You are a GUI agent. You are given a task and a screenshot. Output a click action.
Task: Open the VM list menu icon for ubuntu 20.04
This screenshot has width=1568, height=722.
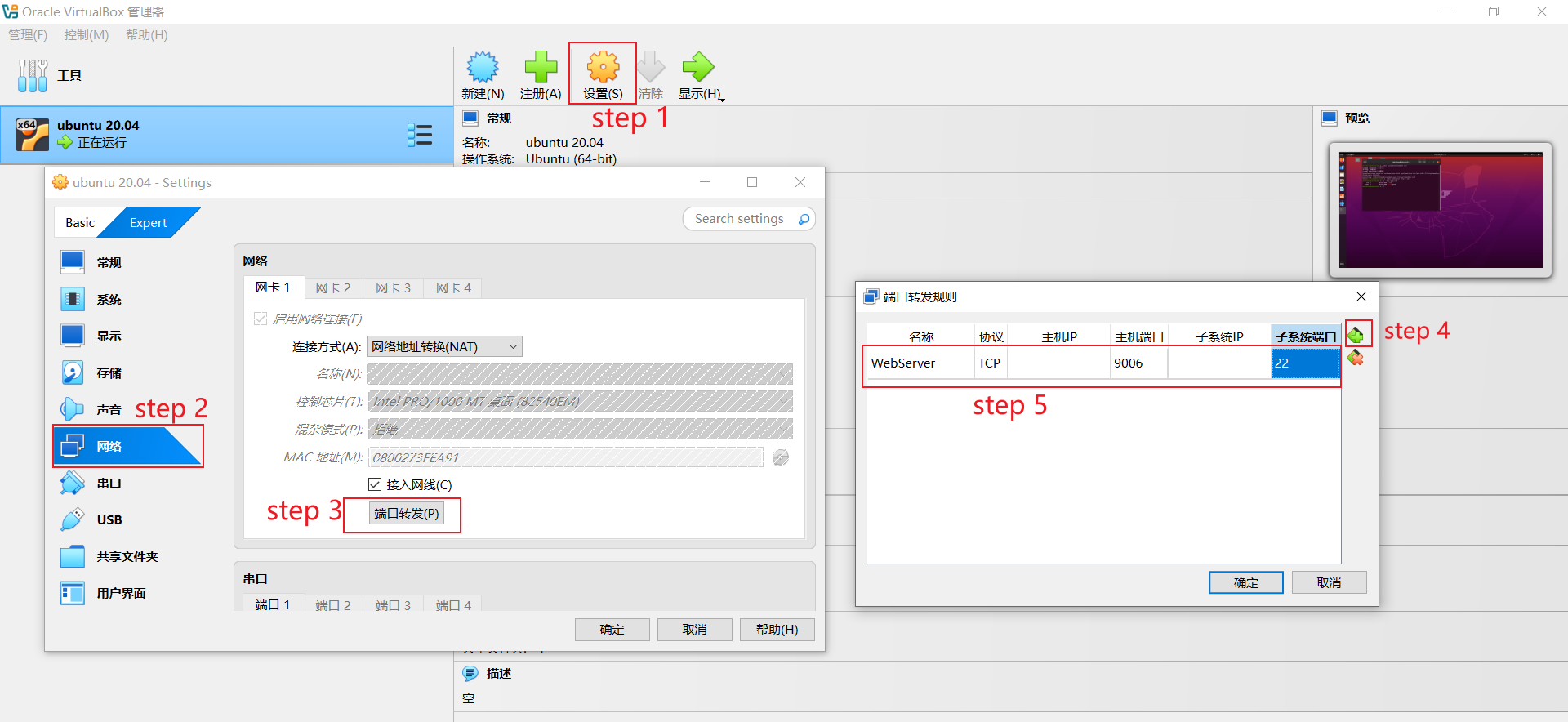coord(420,135)
